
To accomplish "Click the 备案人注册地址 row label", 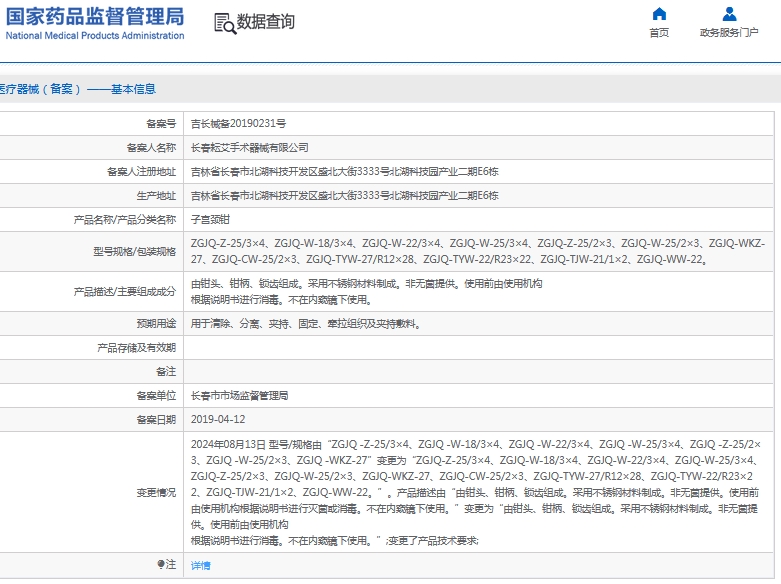I will click(141, 171).
